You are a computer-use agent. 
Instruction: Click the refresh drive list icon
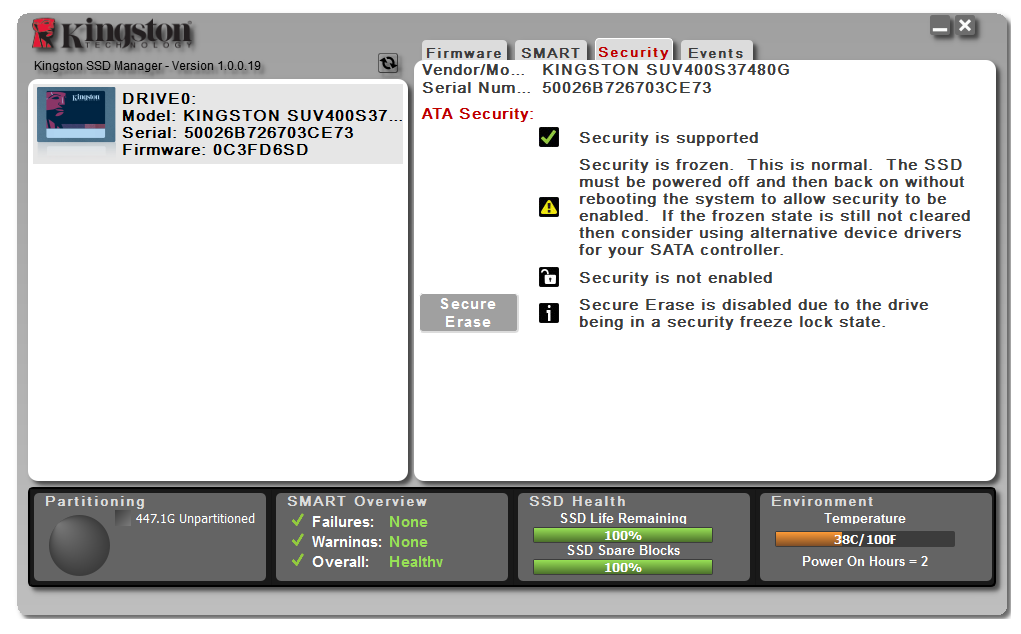click(x=388, y=63)
